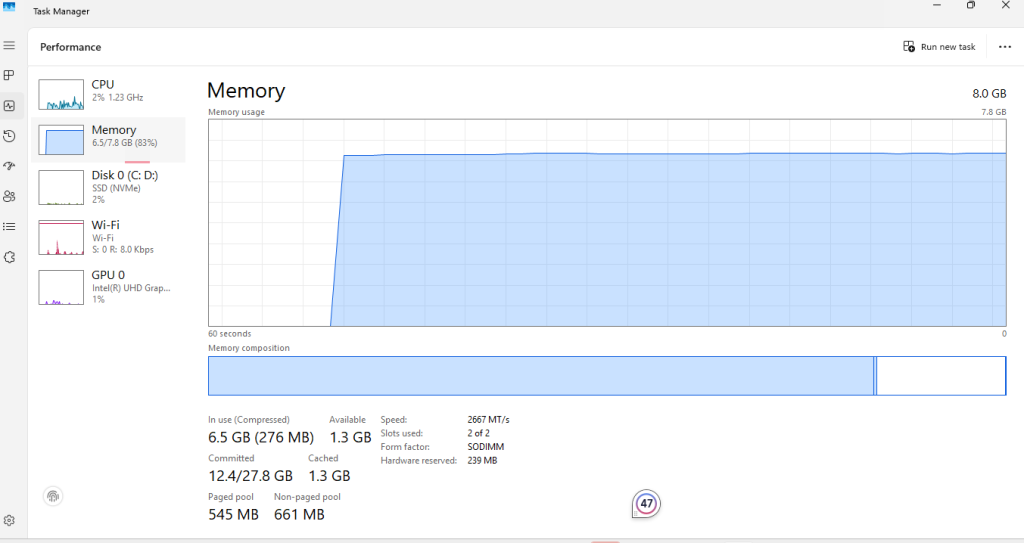
Task: Click the Task Manager app icon in title bar
Action: [x=9, y=7]
